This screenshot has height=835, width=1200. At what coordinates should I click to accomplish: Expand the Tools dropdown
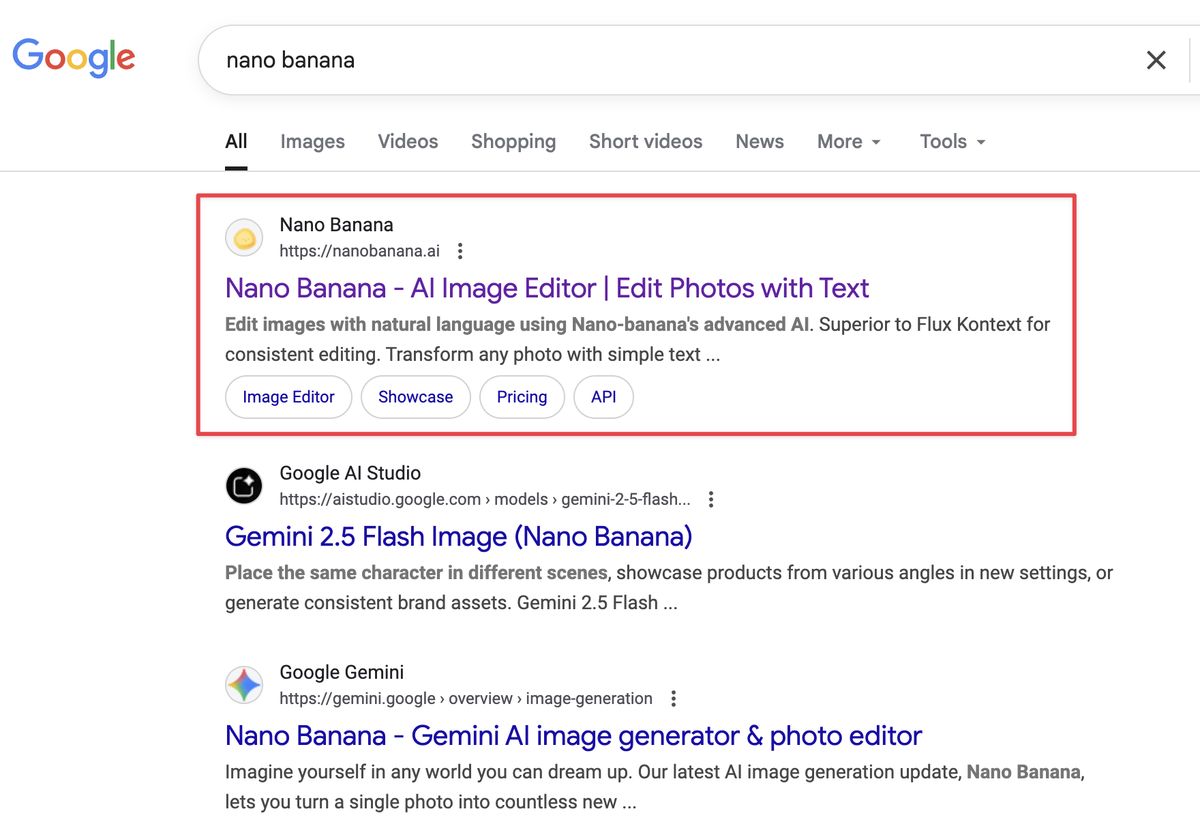pyautogui.click(x=952, y=141)
